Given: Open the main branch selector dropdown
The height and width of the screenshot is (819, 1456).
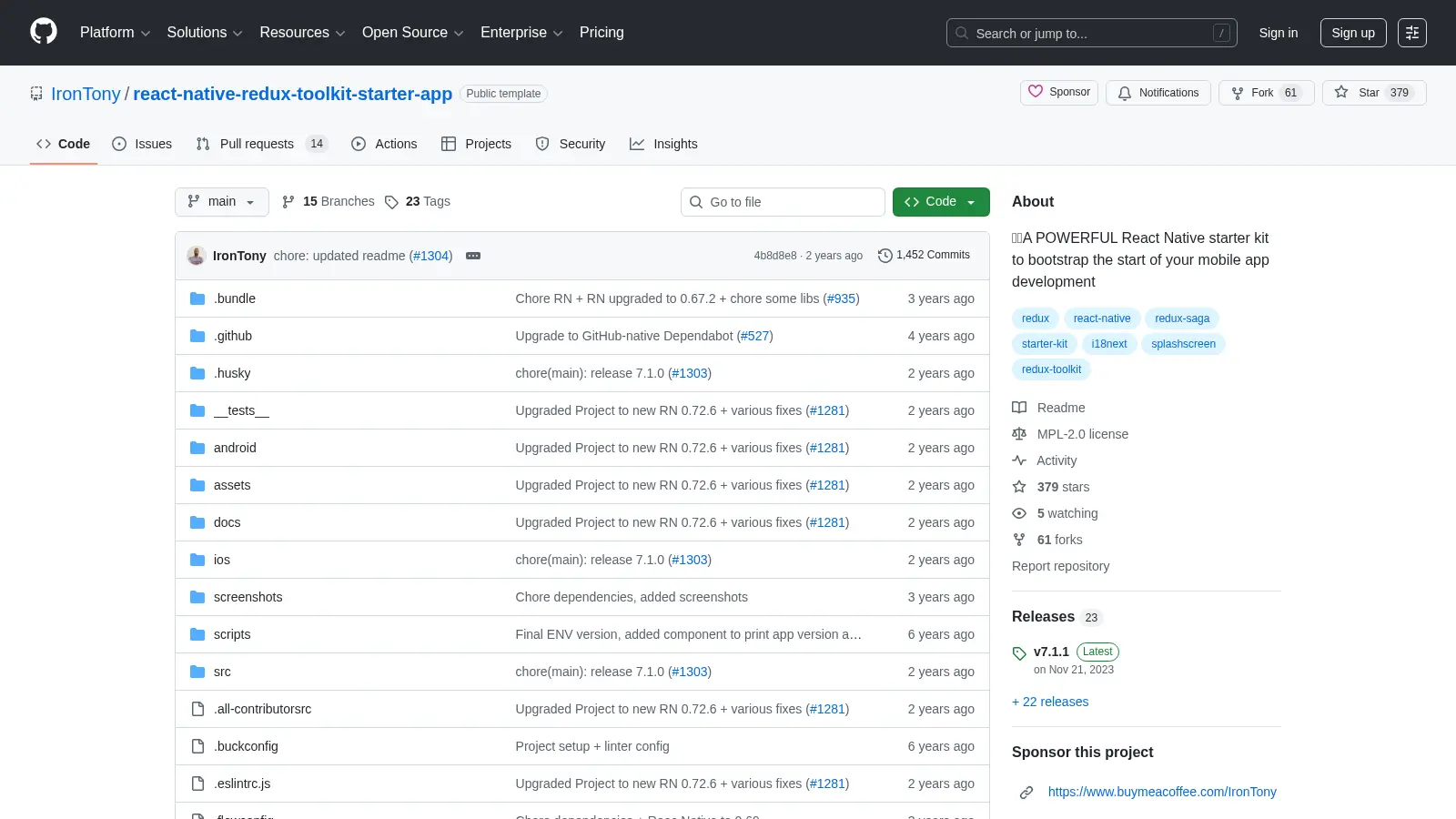Looking at the screenshot, I should click(x=222, y=202).
